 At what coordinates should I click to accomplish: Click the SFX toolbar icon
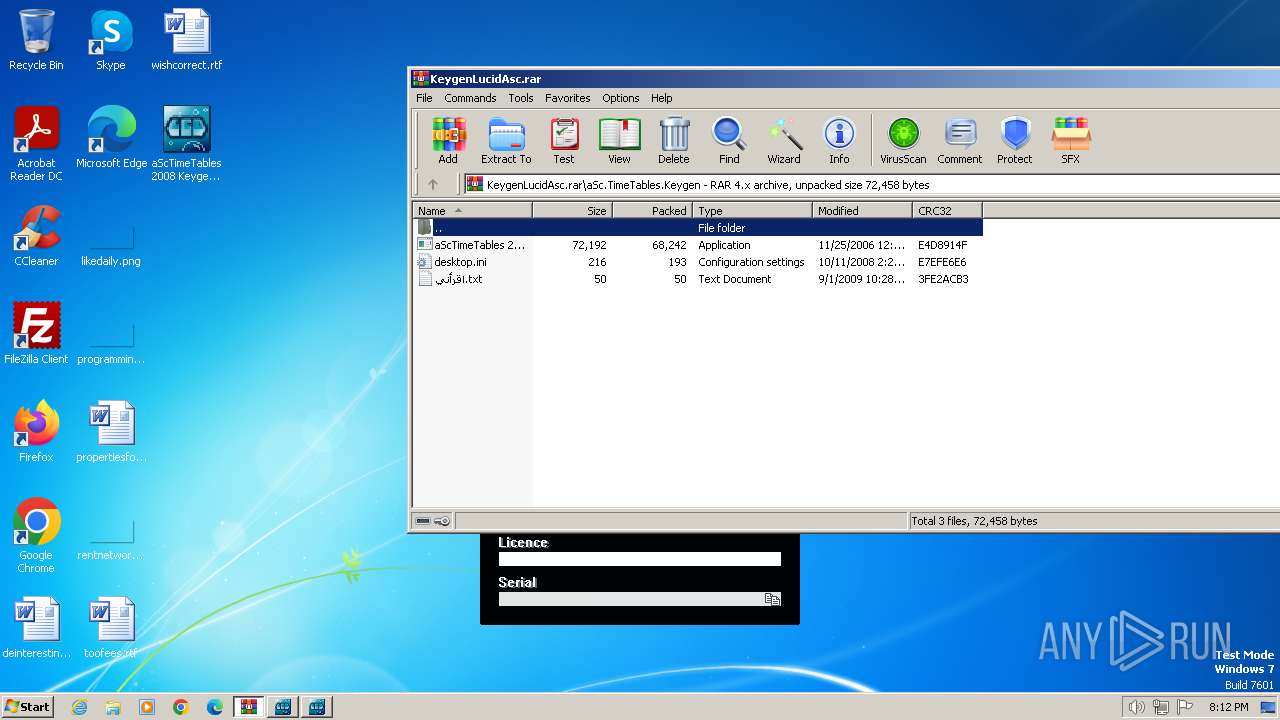[x=1070, y=140]
